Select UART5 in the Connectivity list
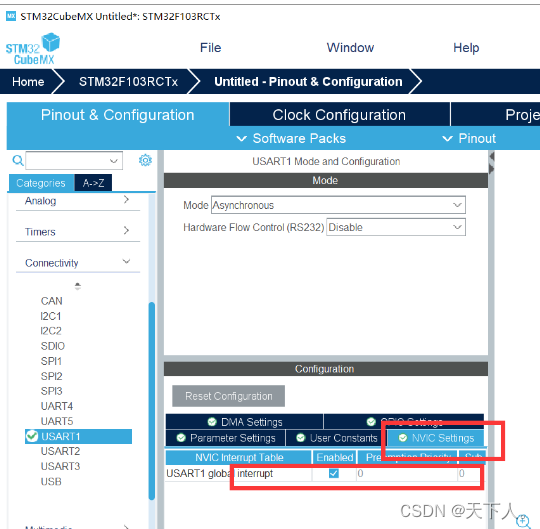540x529 pixels. click(x=57, y=421)
